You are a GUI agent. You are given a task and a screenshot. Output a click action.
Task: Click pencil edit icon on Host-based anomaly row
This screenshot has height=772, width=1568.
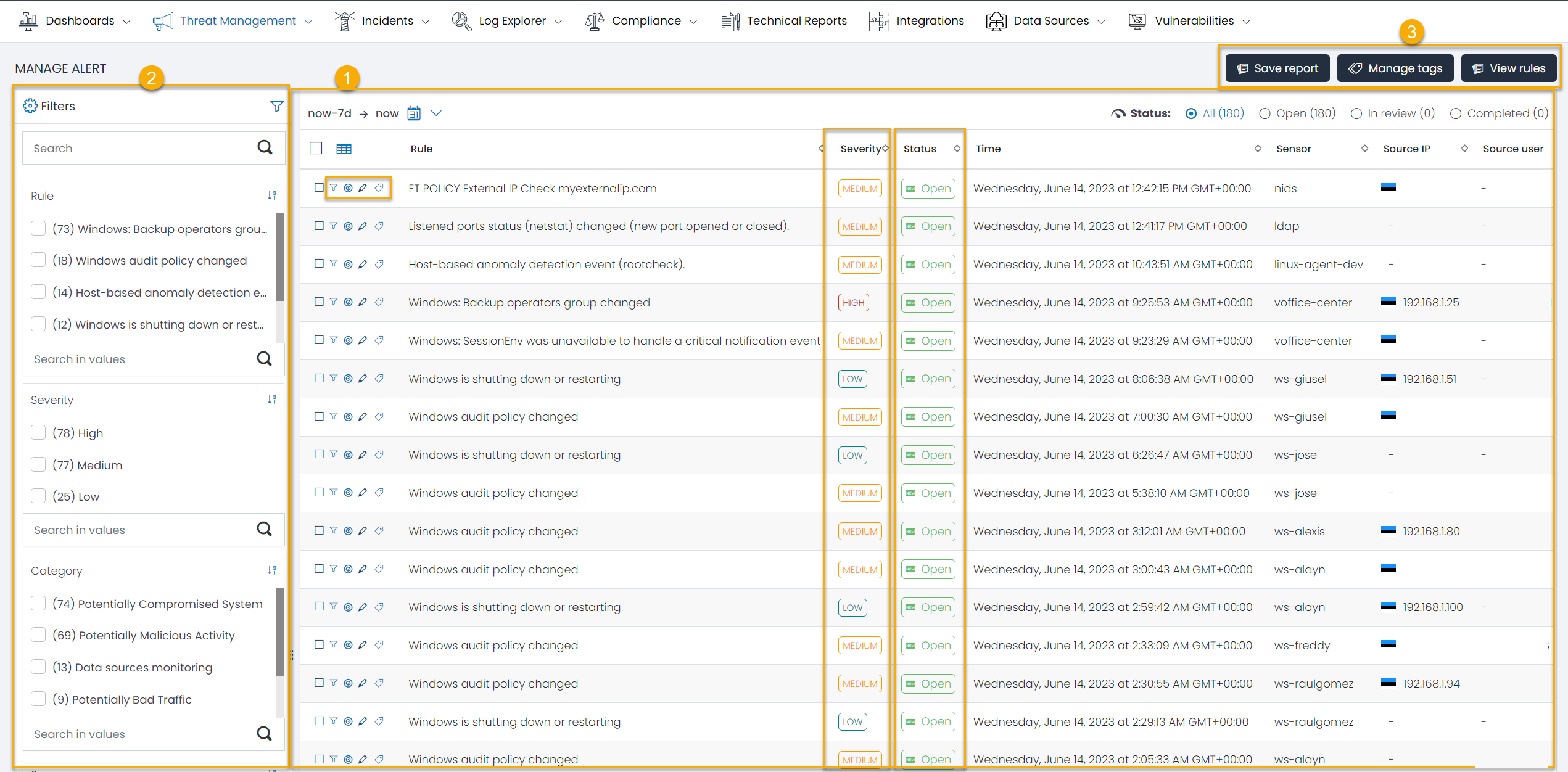(363, 264)
